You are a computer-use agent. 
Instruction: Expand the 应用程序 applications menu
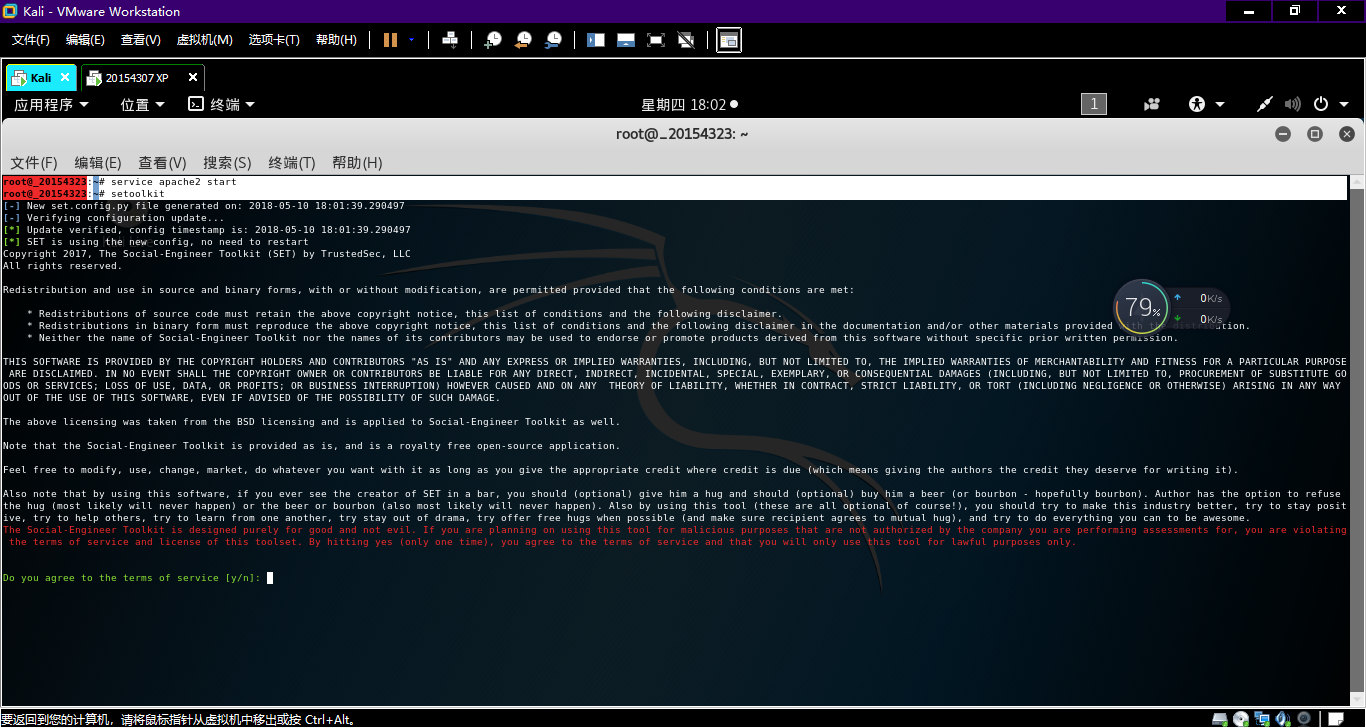(x=51, y=104)
